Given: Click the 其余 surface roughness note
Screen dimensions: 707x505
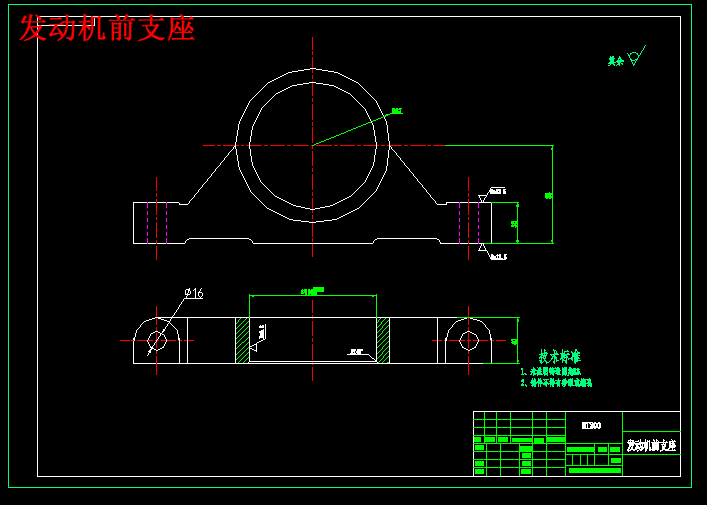Looking at the screenshot, I should tap(615, 61).
